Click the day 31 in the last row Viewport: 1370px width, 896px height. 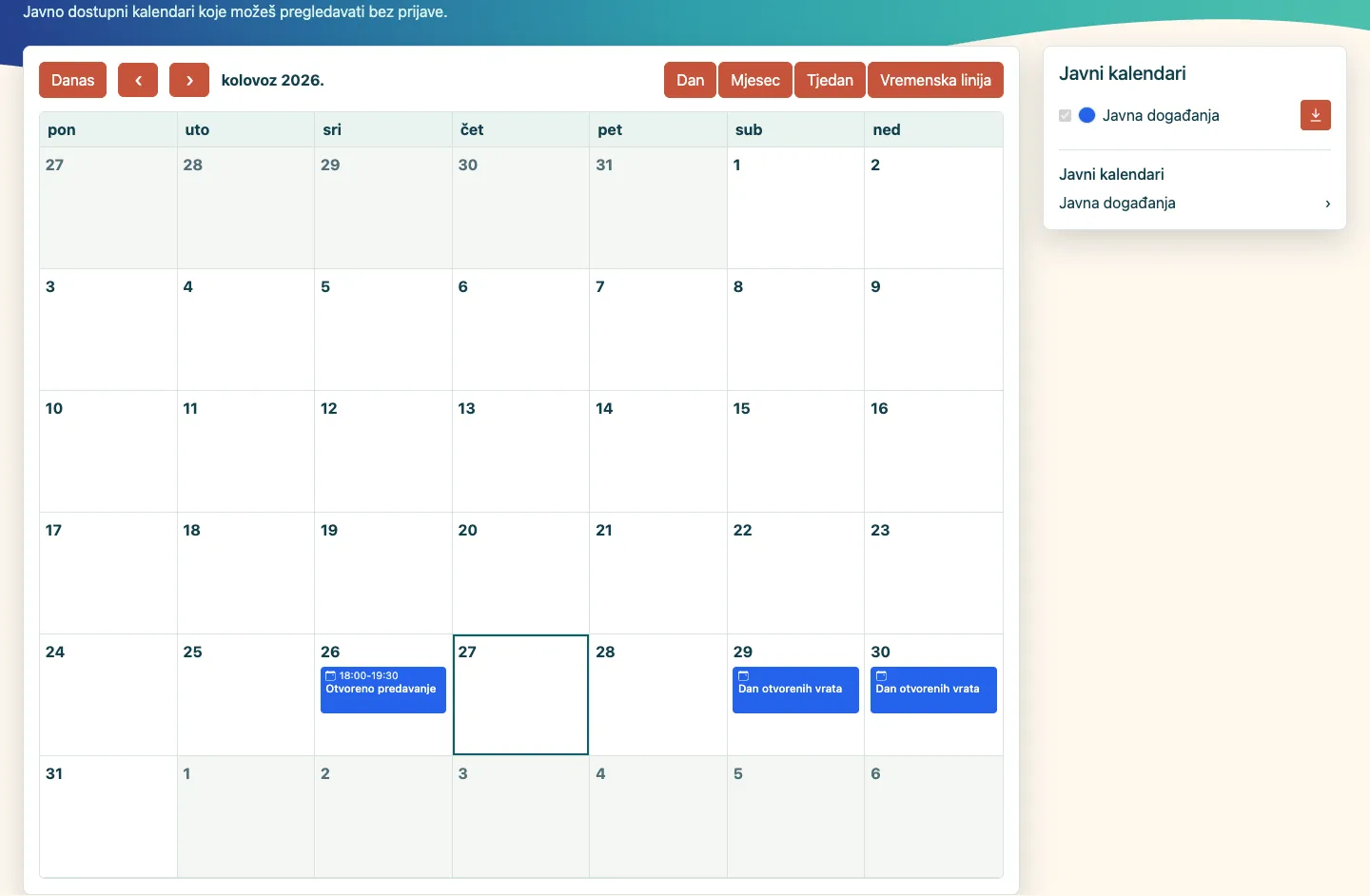(54, 773)
